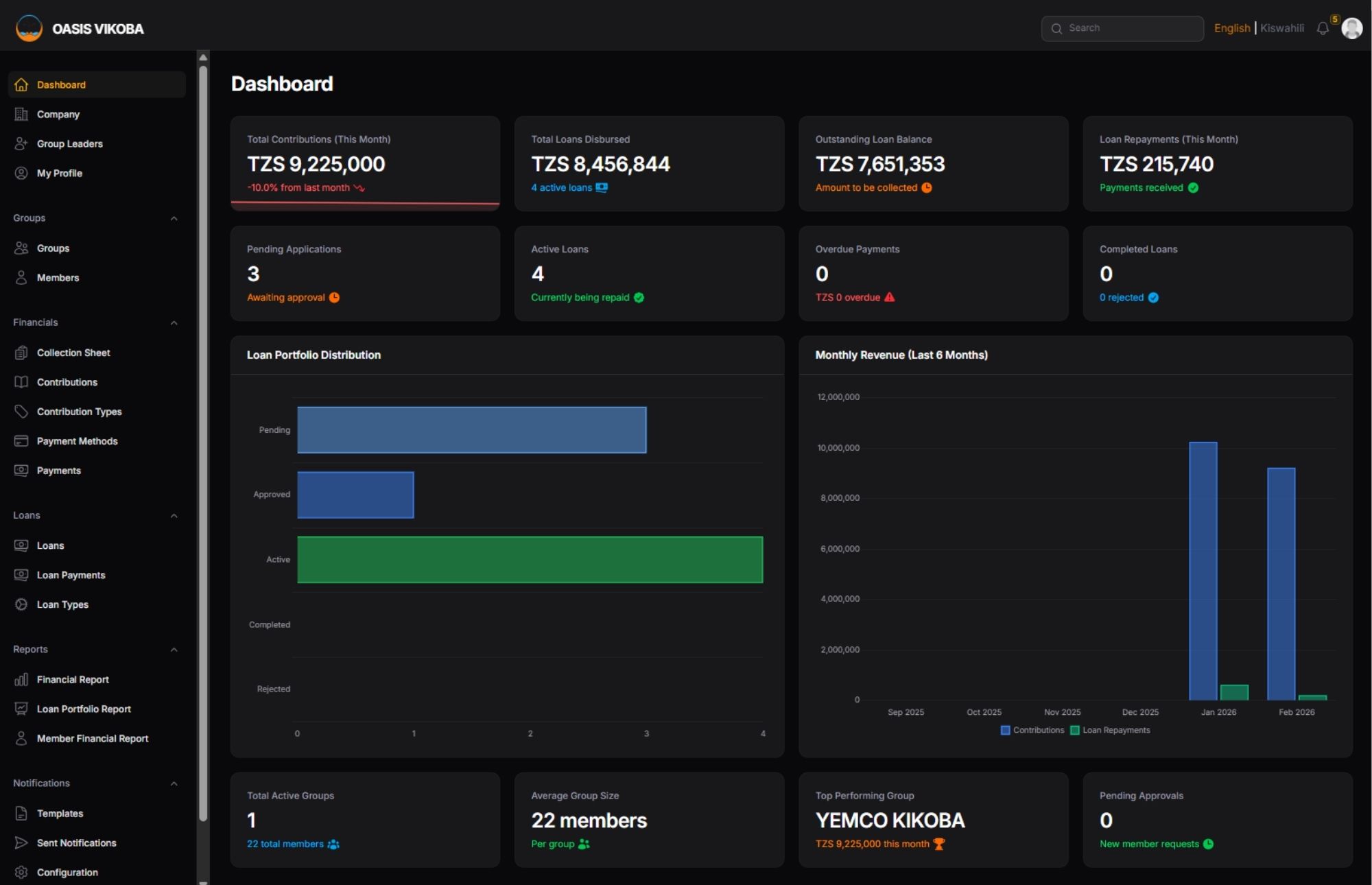Open the Collection Sheet page
The image size is (1372, 885).
(73, 353)
